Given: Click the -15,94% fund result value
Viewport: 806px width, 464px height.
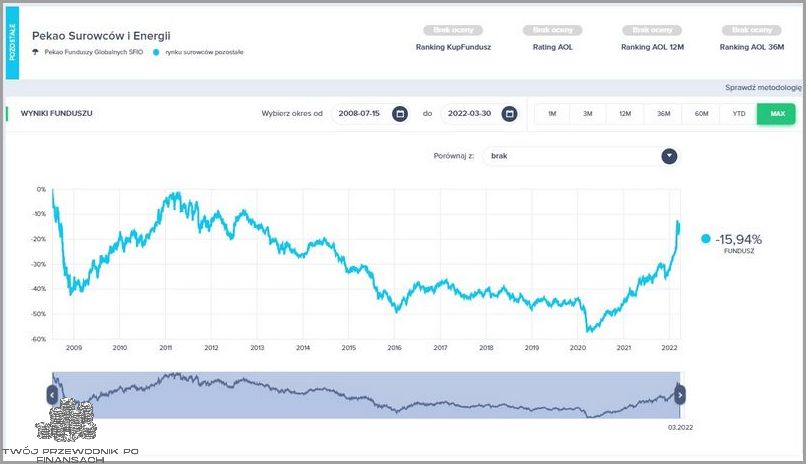Looking at the screenshot, I should 739,239.
